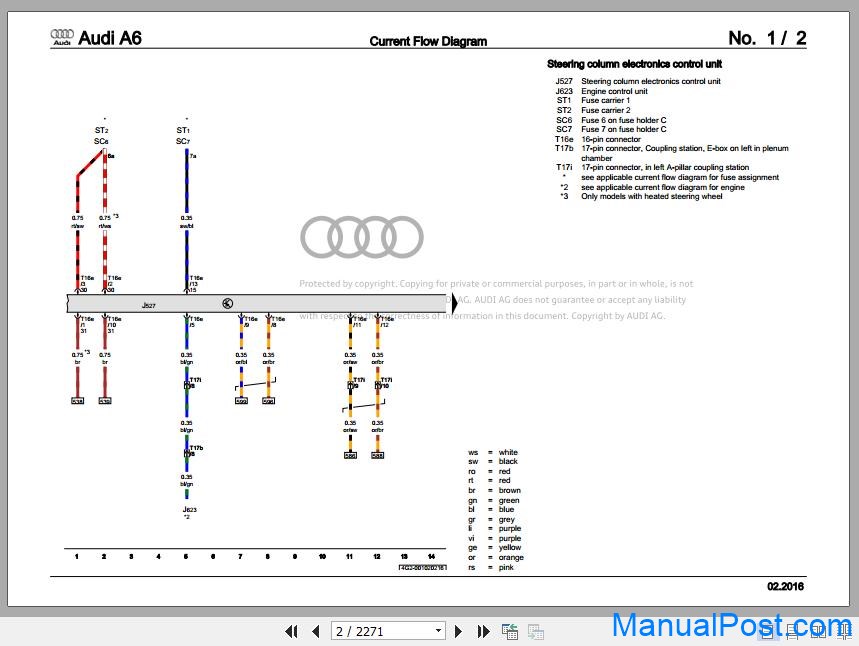
Task: Click the previous view icon beside the page arrows
Action: [509, 632]
